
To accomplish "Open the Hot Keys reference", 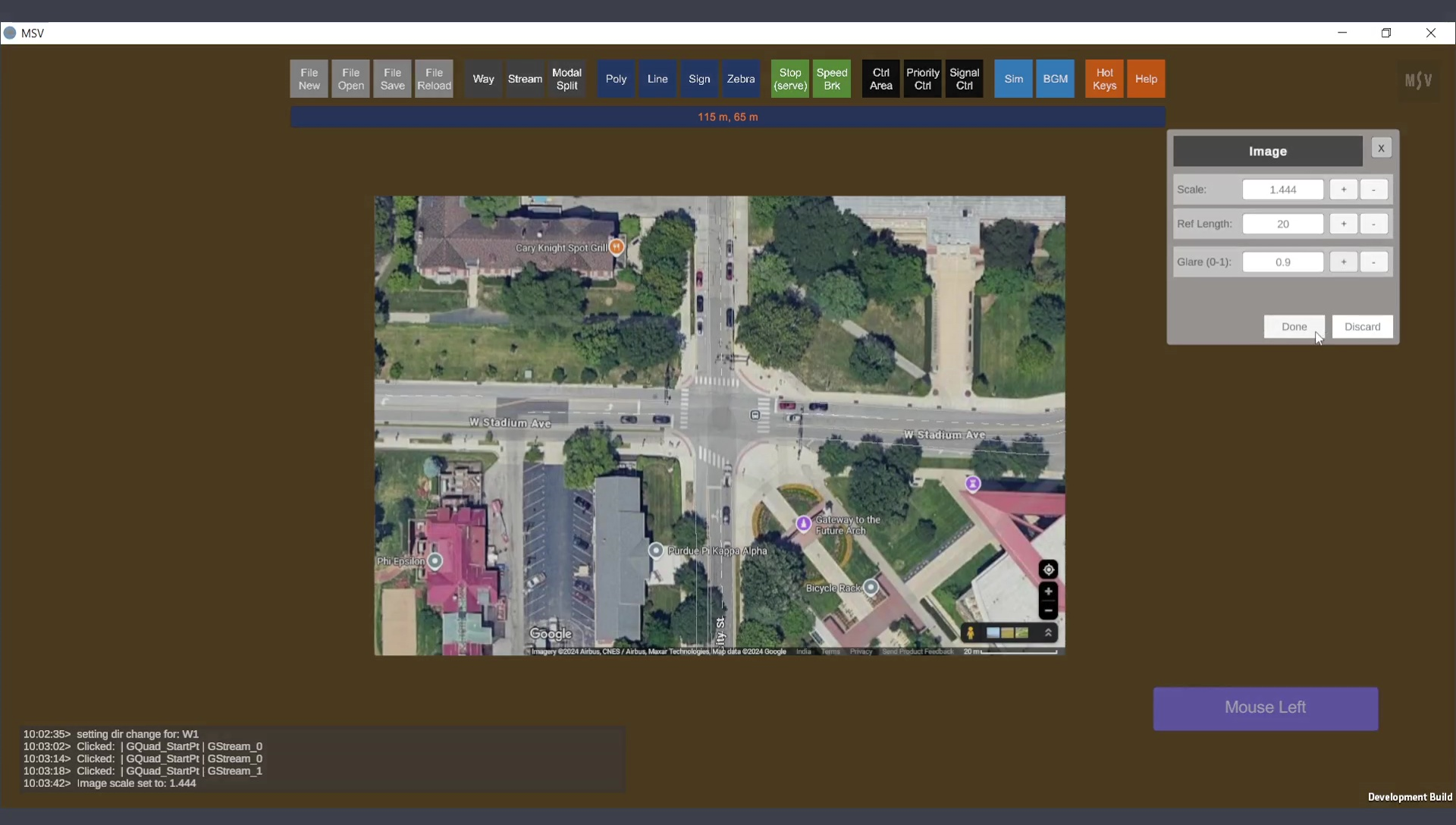I will [1104, 79].
